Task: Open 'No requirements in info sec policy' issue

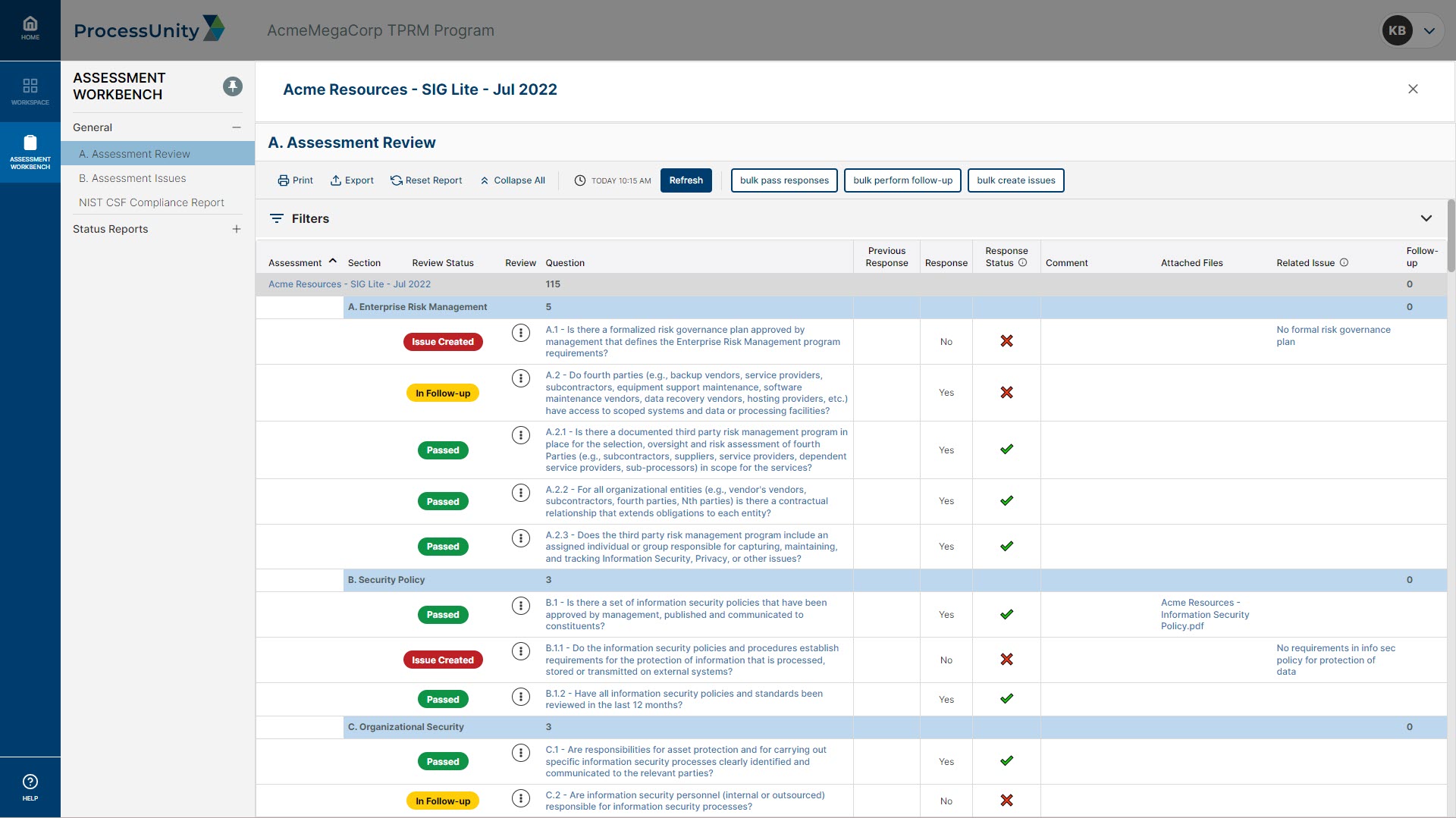Action: [1335, 660]
